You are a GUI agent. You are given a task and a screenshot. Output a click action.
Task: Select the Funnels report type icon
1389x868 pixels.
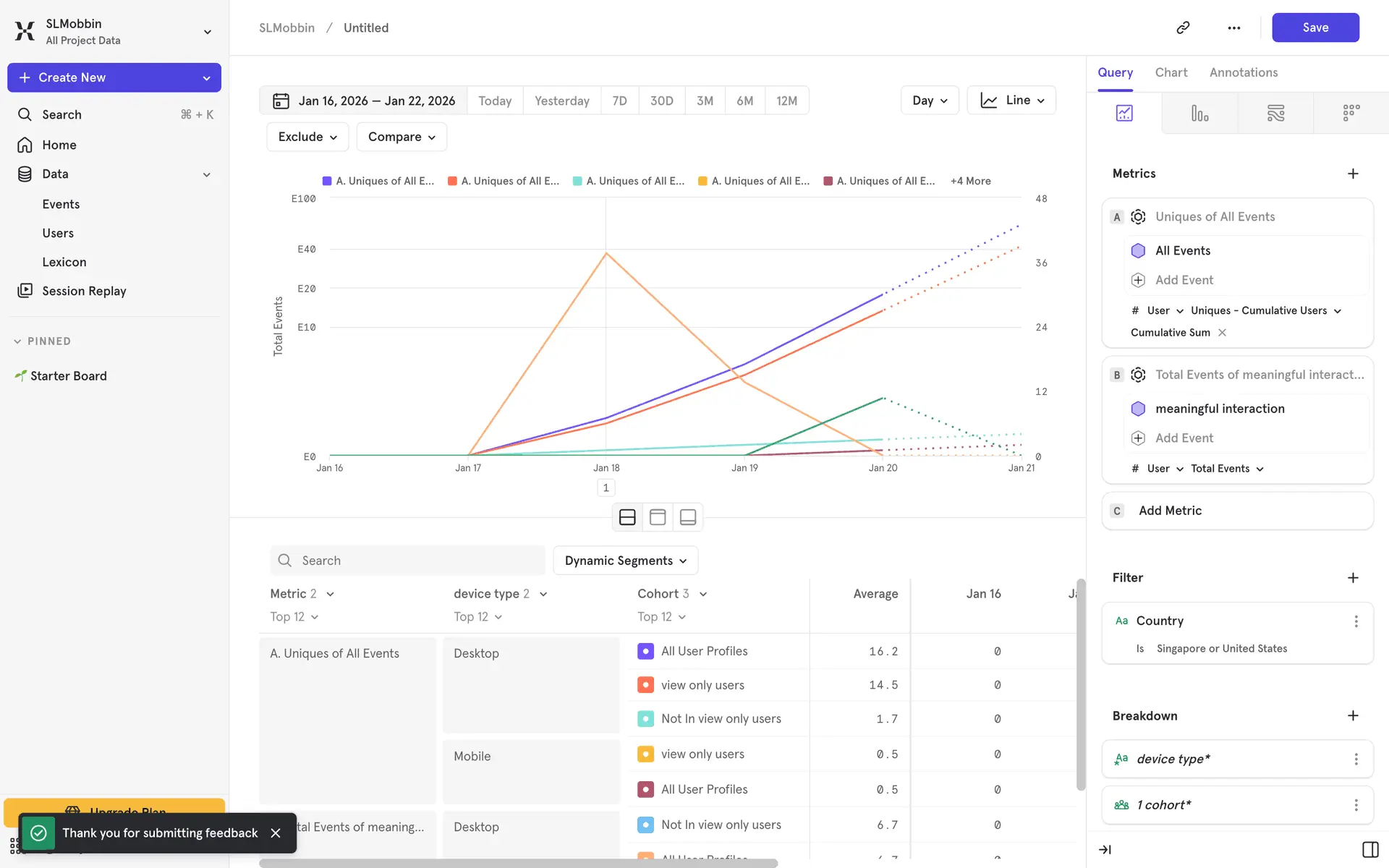(x=1199, y=113)
